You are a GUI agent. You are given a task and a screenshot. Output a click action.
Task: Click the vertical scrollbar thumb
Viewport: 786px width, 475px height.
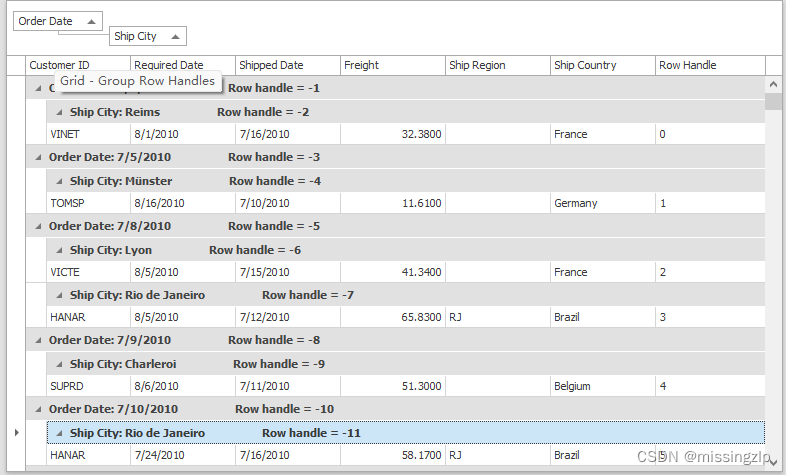pyautogui.click(x=773, y=101)
